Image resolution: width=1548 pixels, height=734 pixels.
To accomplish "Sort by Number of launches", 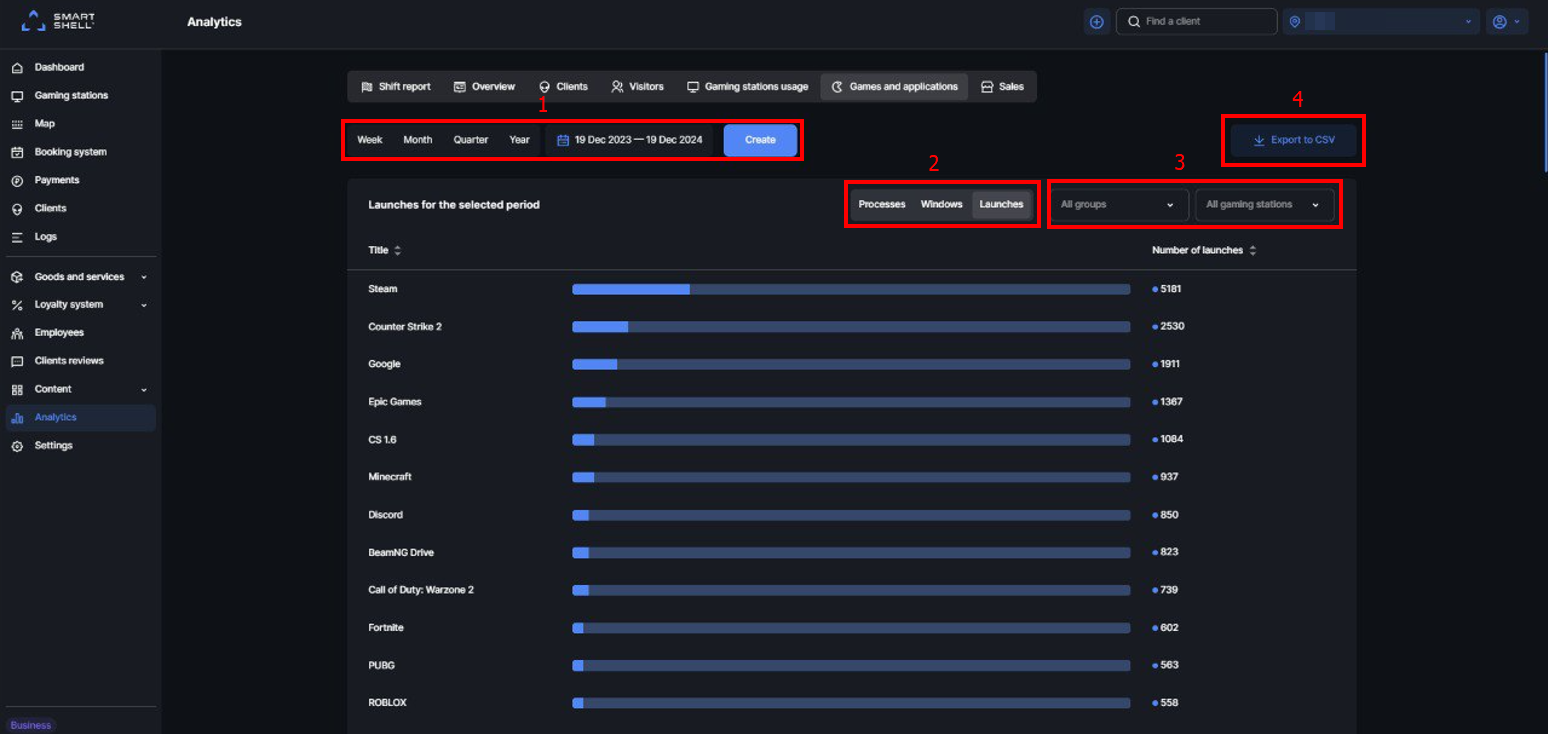I will 1204,250.
